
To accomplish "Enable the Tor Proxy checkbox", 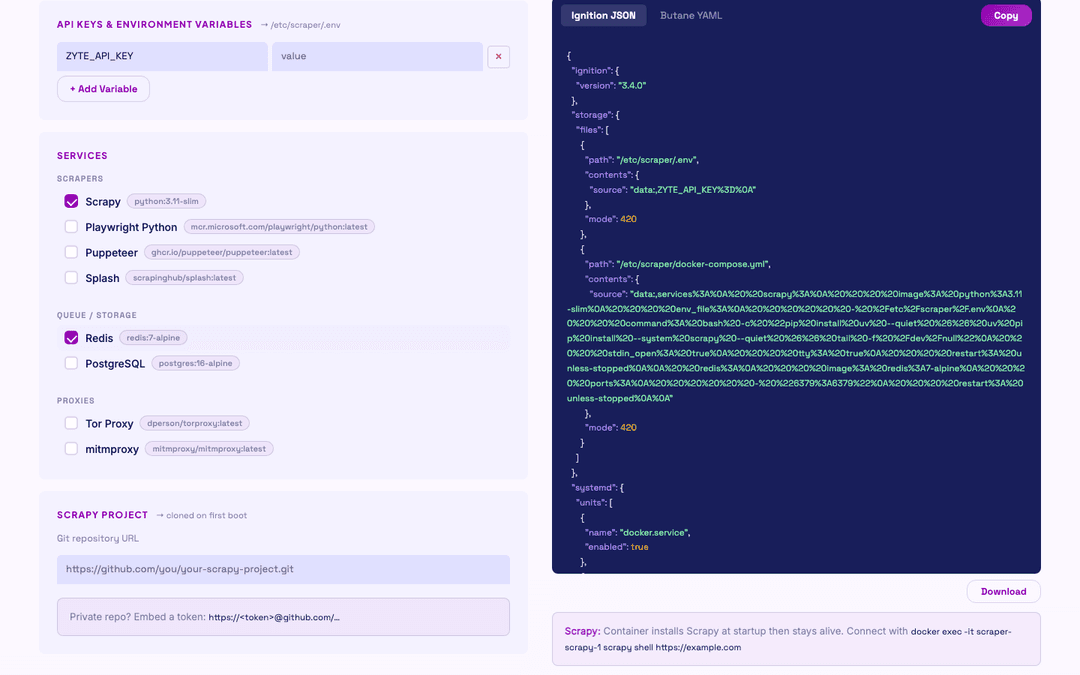I will tap(71, 423).
